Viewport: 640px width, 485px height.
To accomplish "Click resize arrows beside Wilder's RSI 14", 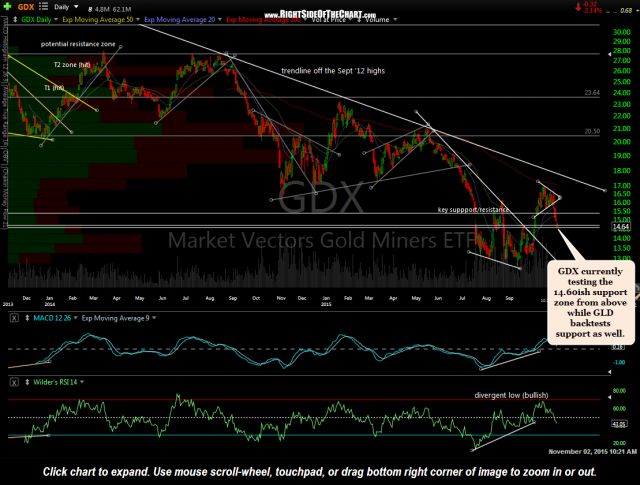I will pos(27,382).
